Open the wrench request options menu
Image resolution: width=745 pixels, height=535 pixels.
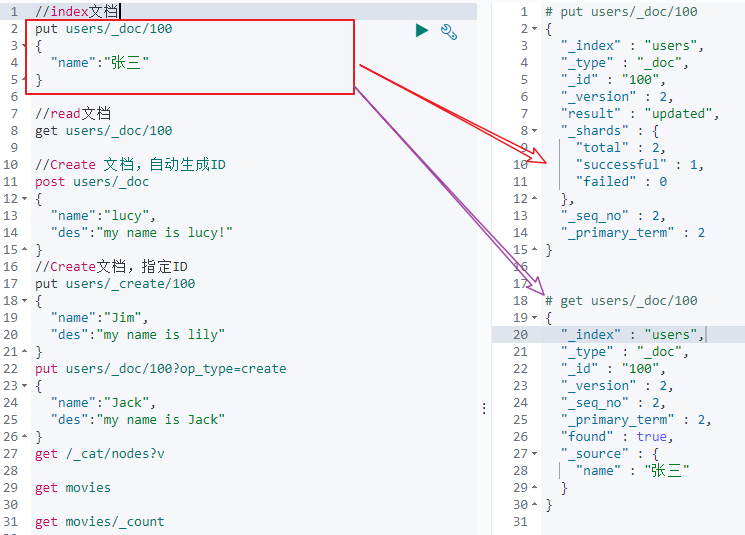coord(449,31)
